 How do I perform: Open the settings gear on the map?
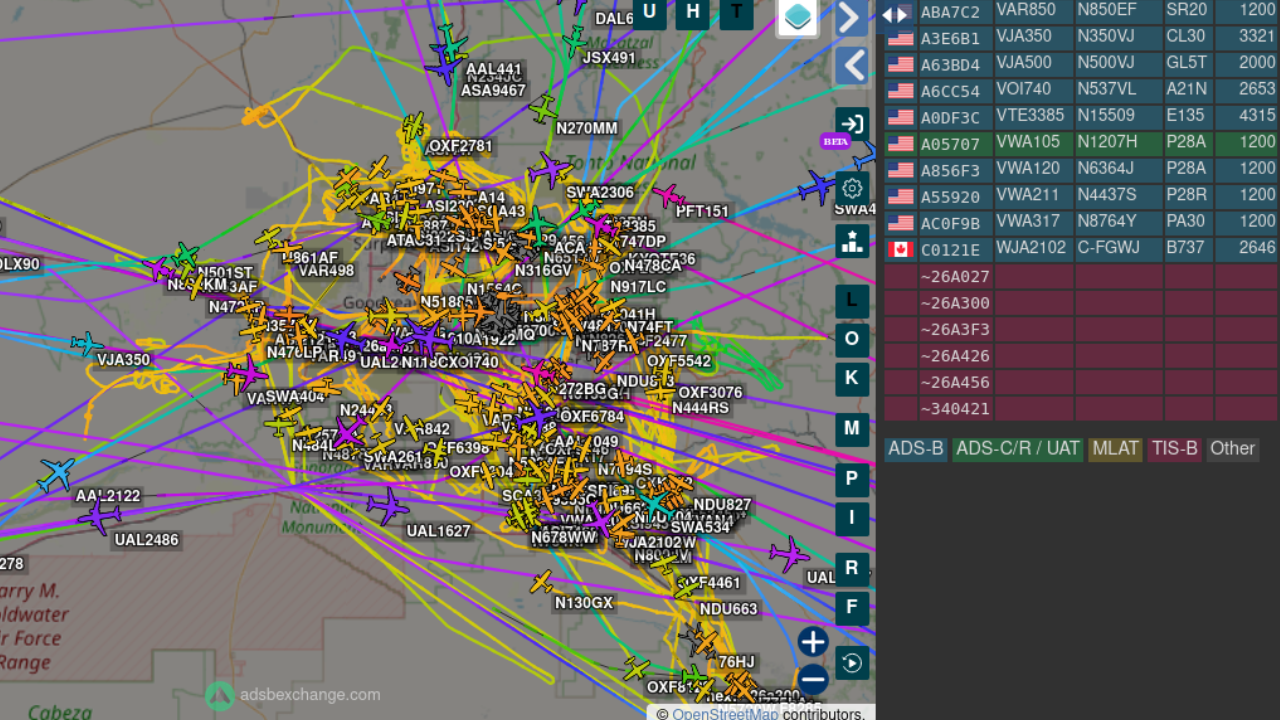pyautogui.click(x=852, y=188)
